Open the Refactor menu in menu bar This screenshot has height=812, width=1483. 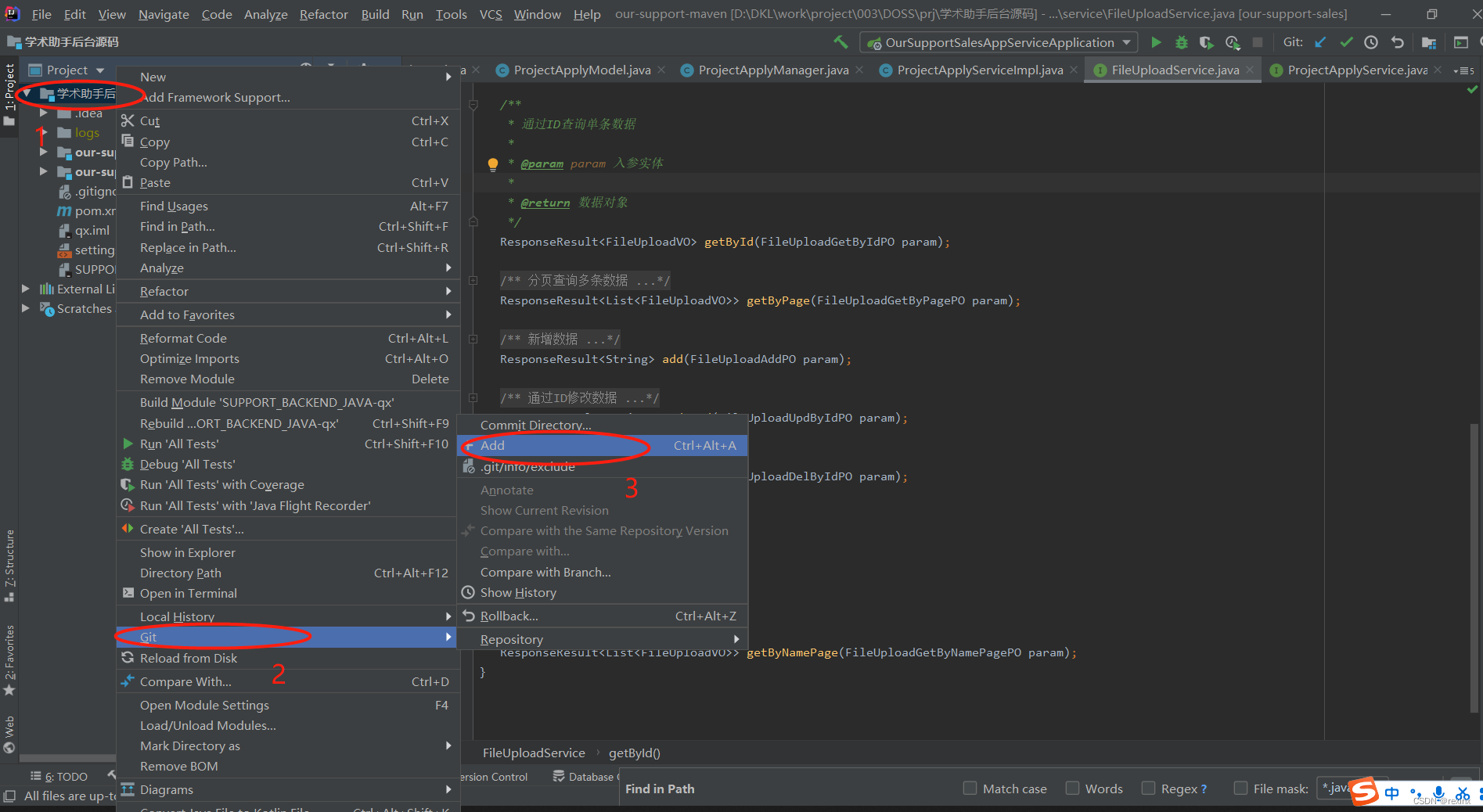(x=323, y=14)
